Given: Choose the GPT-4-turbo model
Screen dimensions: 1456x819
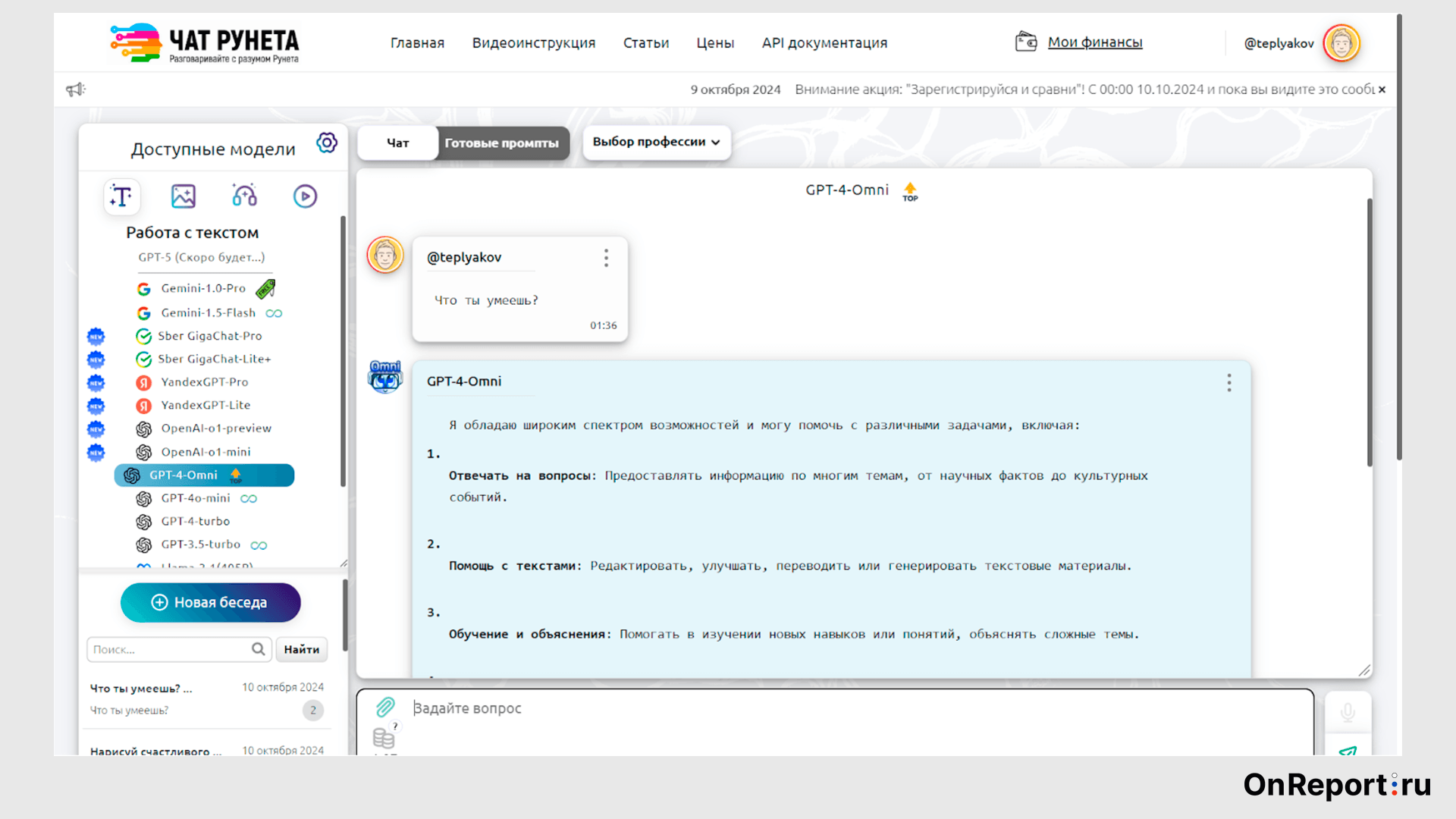Looking at the screenshot, I should click(x=196, y=521).
